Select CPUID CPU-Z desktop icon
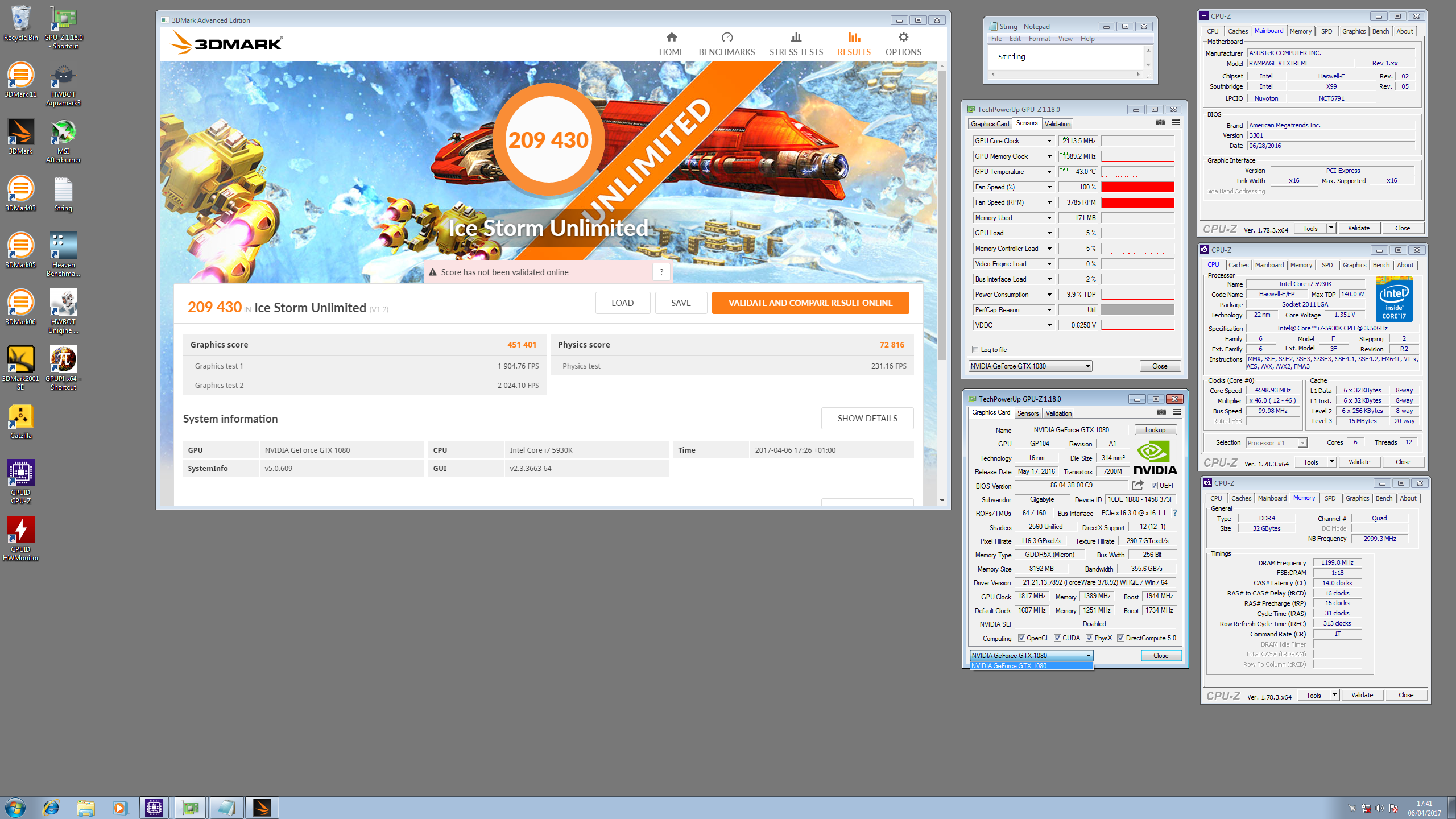The width and height of the screenshot is (1456, 819). [20, 482]
